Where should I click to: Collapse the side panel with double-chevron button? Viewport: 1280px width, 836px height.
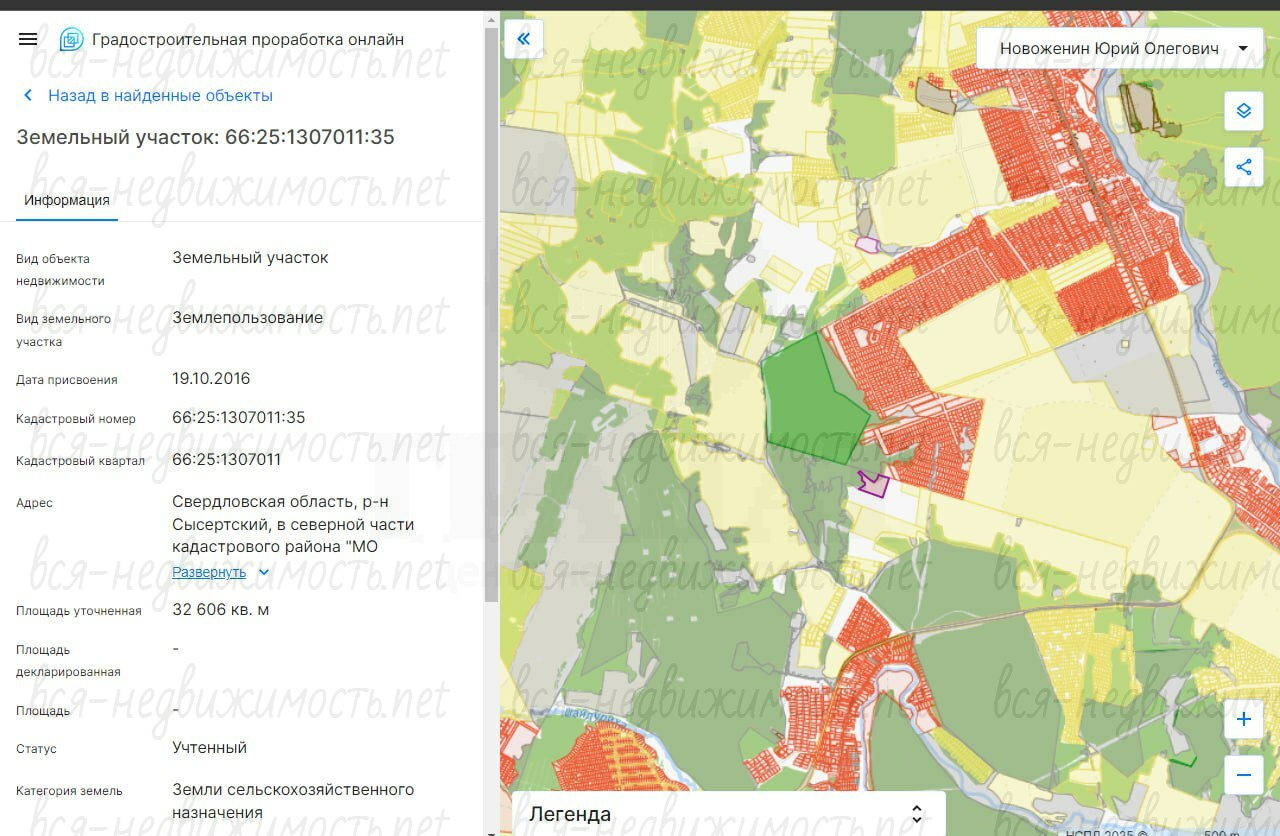click(523, 39)
